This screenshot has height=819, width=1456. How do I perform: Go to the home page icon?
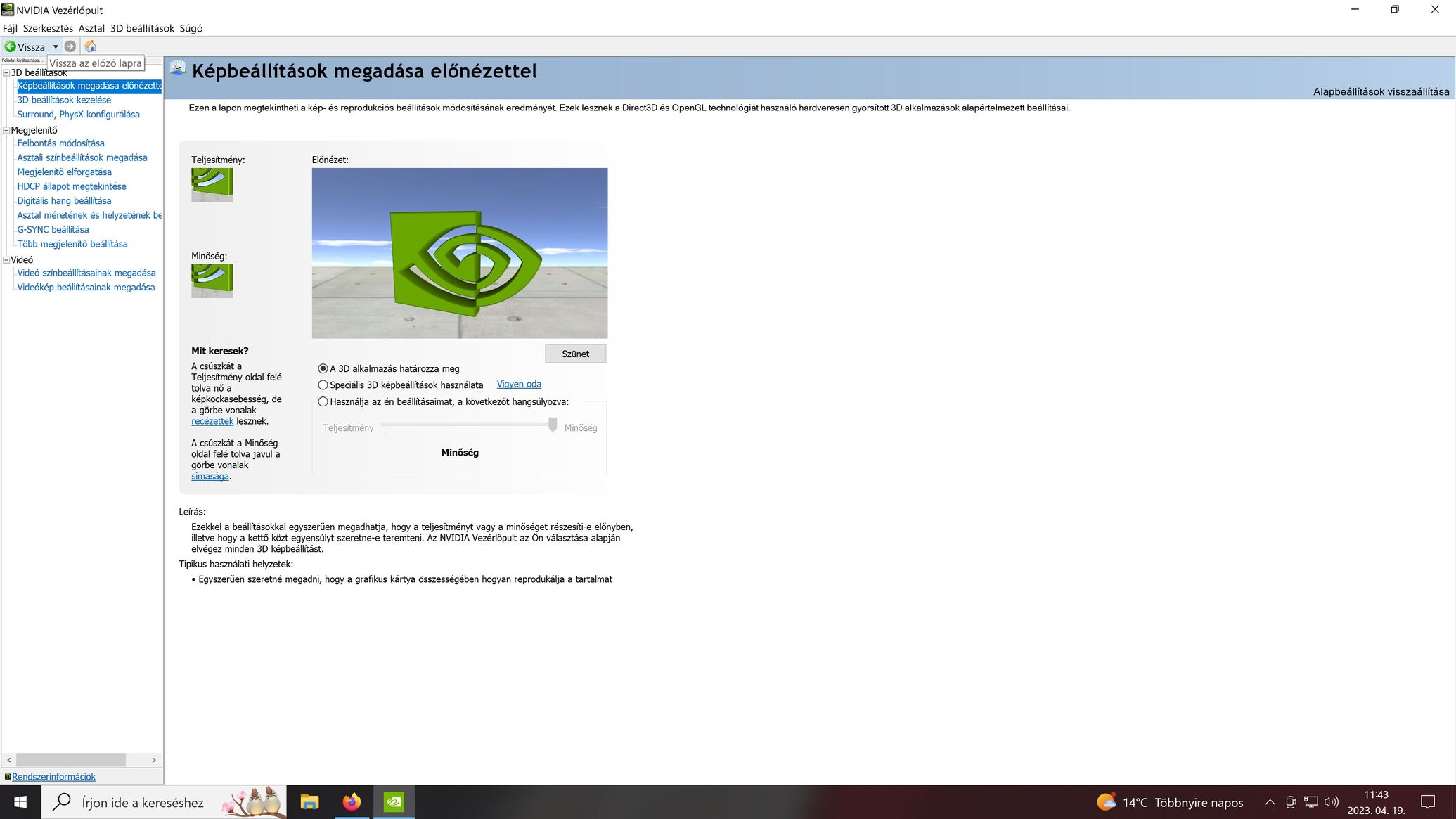[90, 46]
